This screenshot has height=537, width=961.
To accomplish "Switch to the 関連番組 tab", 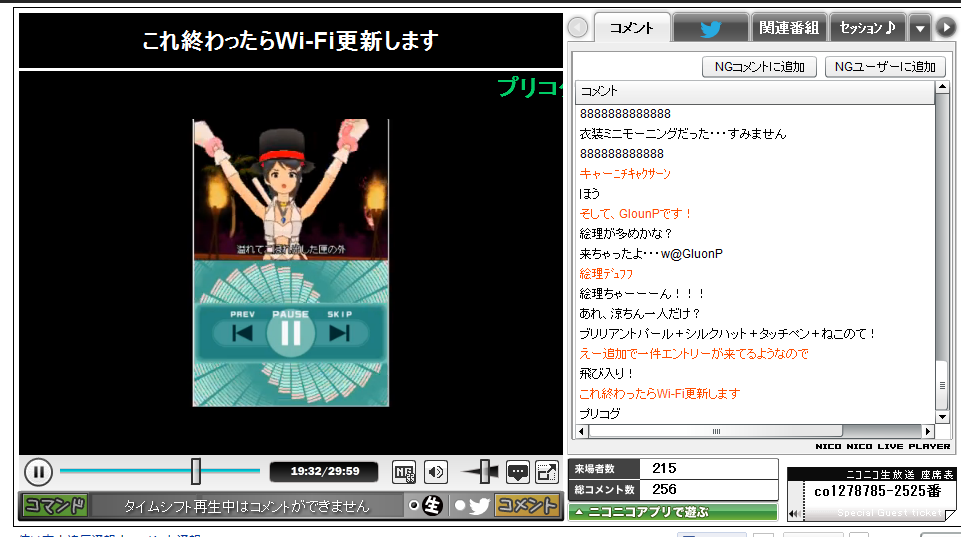I will (789, 28).
